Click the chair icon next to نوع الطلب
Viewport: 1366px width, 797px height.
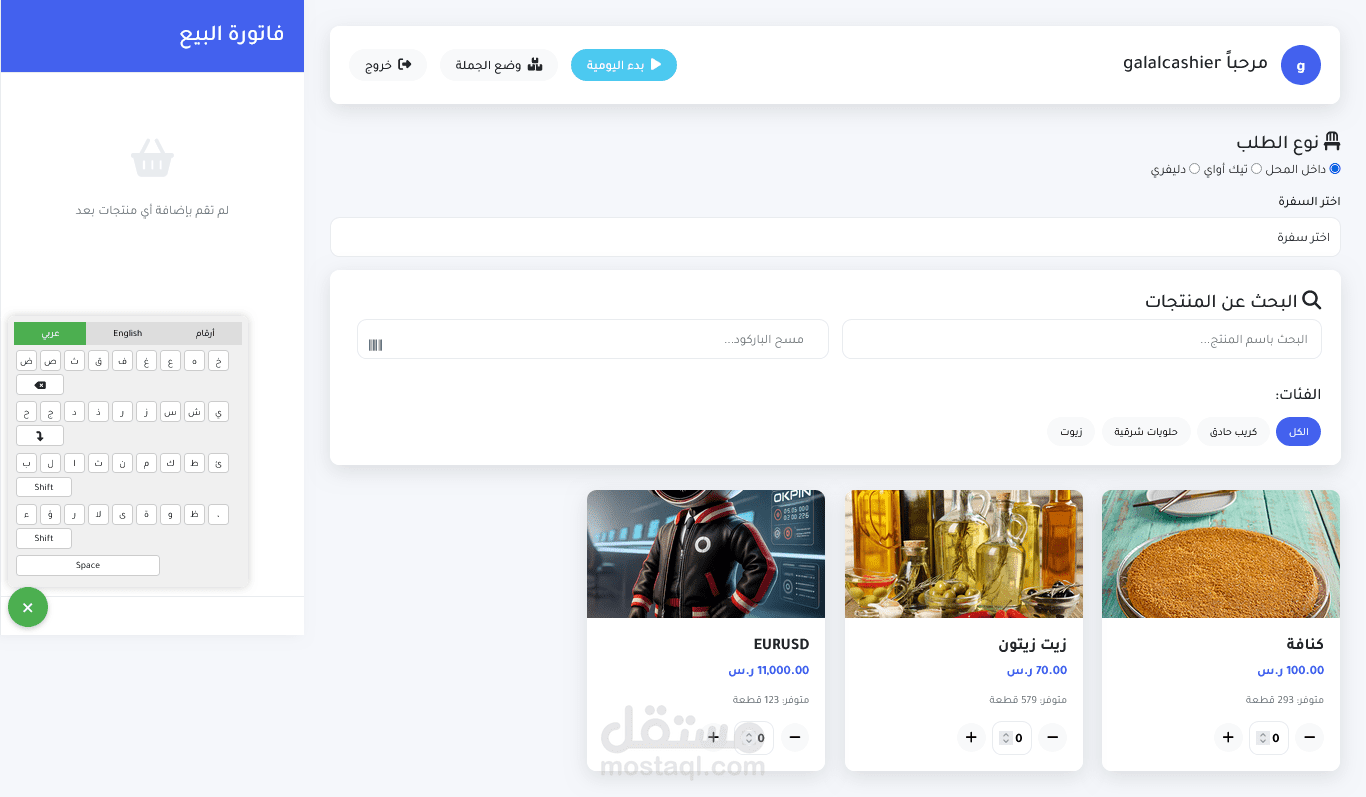tap(1331, 141)
